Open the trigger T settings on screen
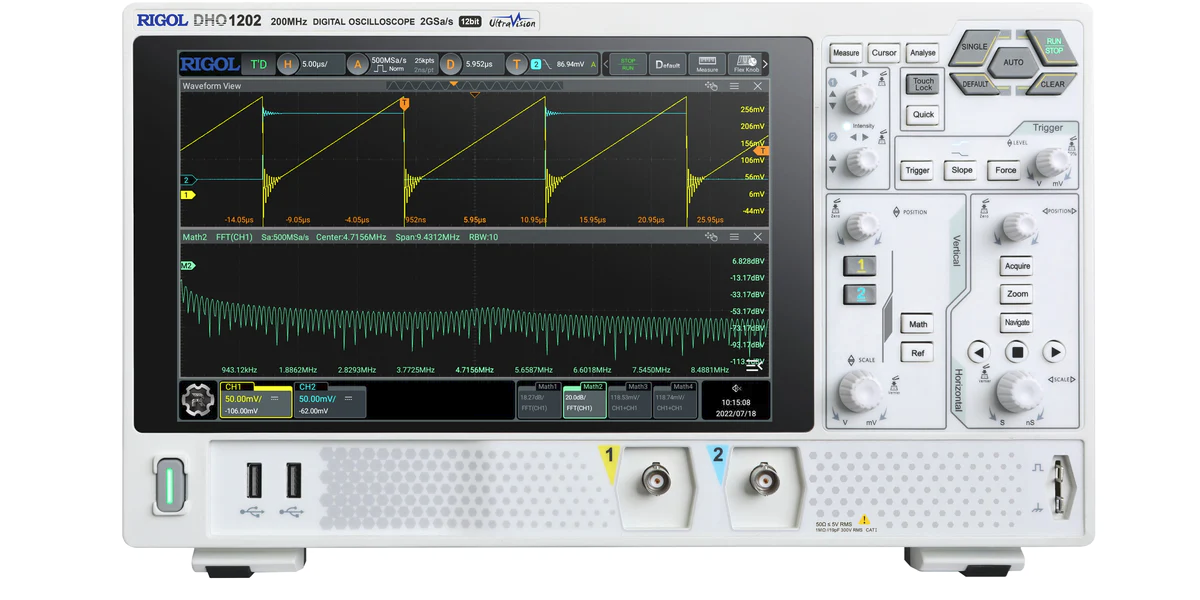Screen dimensions: 1200x600 click(553, 64)
